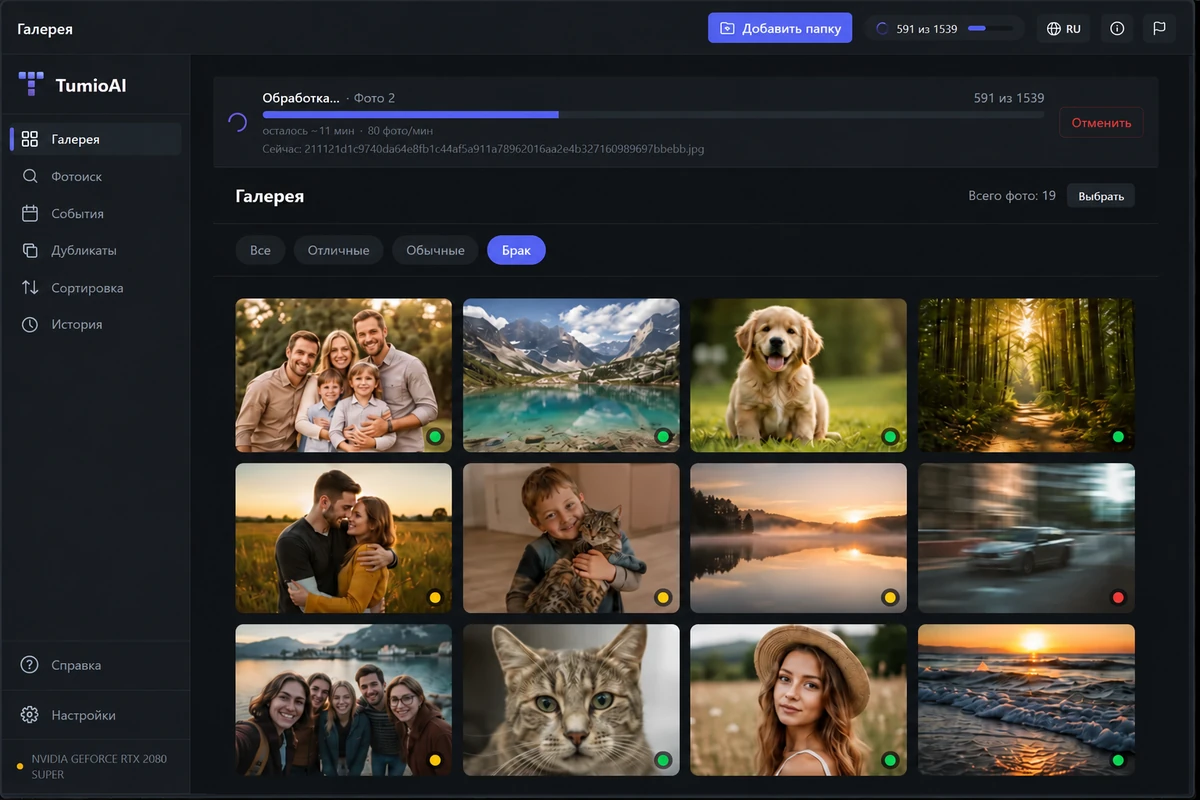Open the ocean waves sunset thumbnail

tap(1027, 700)
